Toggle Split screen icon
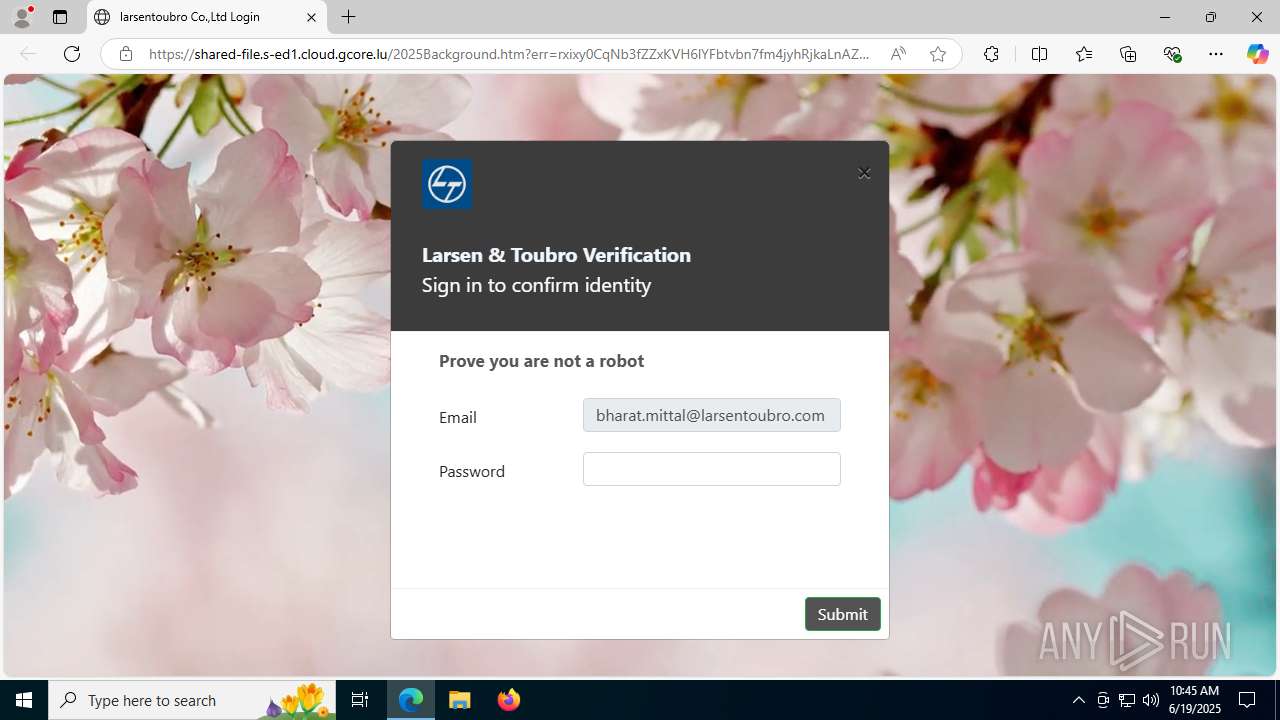The width and height of the screenshot is (1280, 720). [x=1039, y=54]
